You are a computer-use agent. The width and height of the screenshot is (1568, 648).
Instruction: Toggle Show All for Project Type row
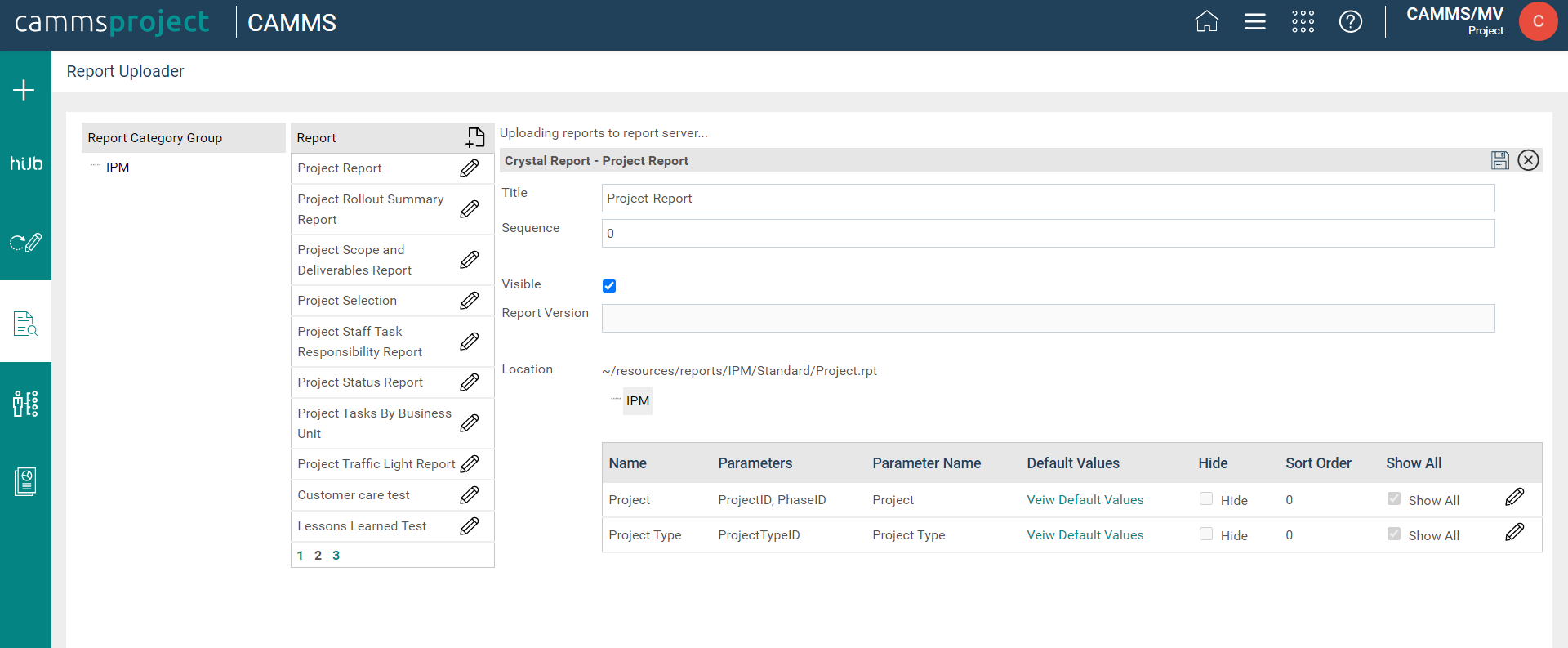point(1394,534)
